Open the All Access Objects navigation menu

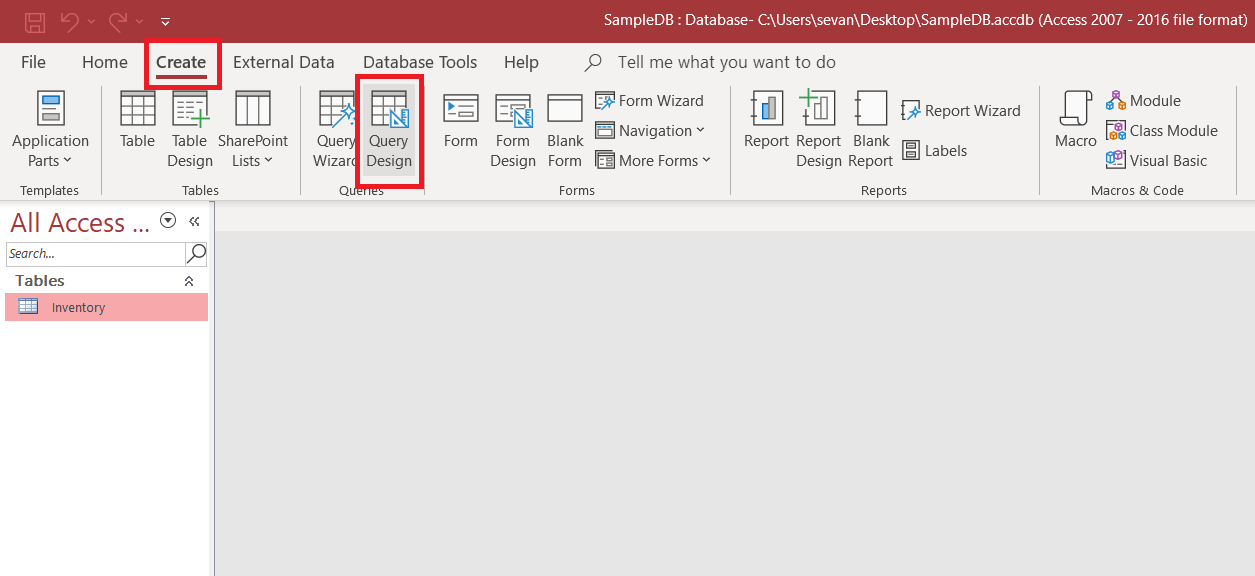click(x=168, y=221)
